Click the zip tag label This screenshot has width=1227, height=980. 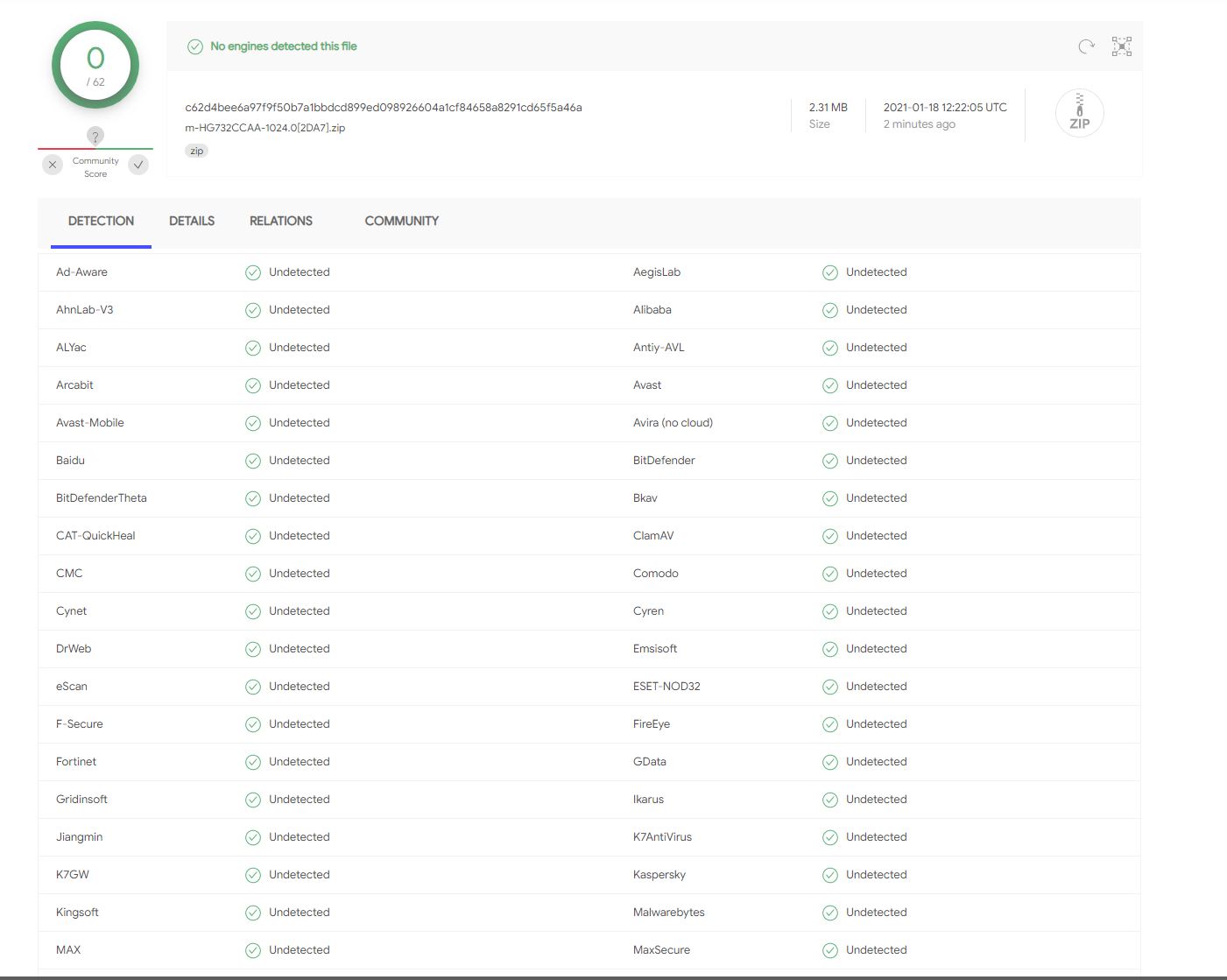tap(197, 151)
